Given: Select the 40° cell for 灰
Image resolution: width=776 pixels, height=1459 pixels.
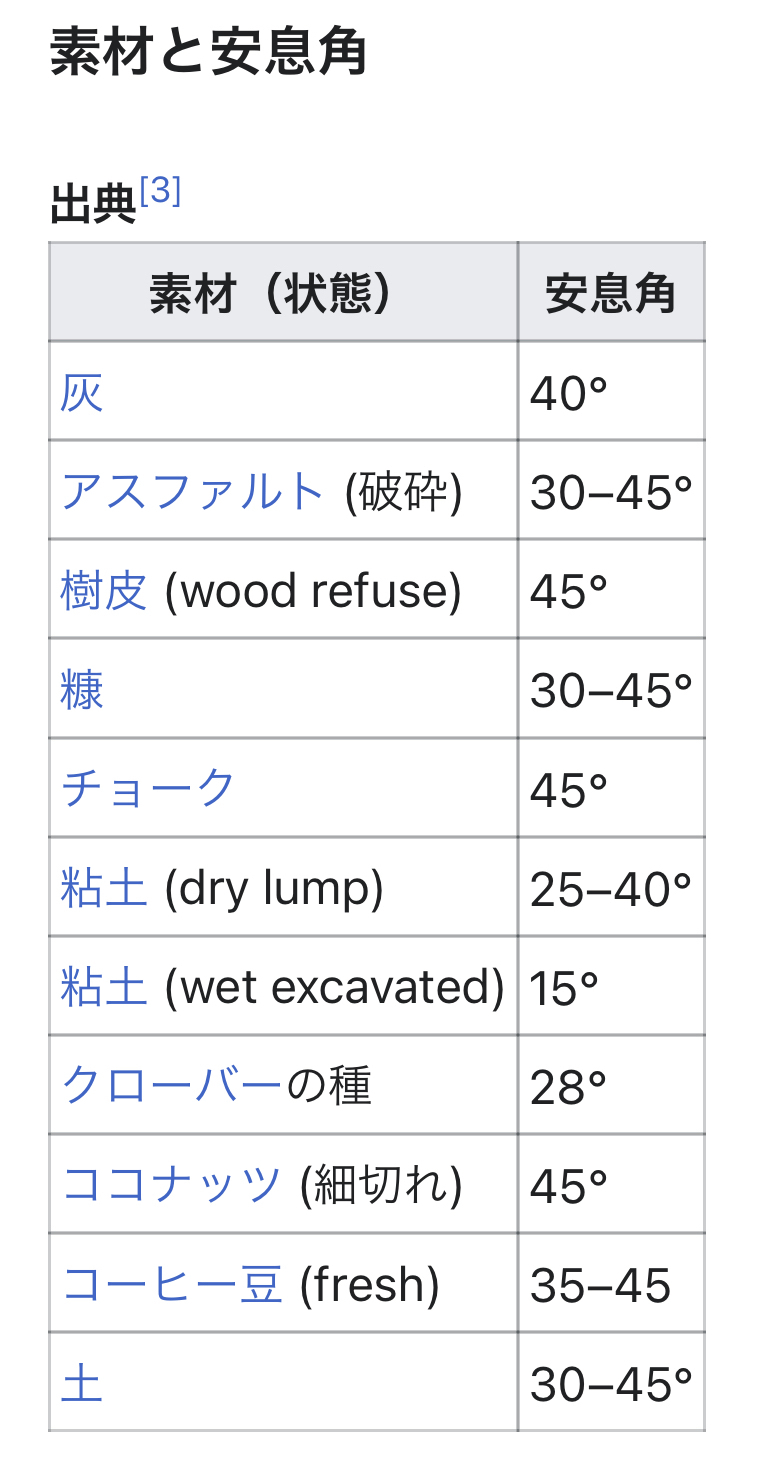Looking at the screenshot, I should 569,394.
